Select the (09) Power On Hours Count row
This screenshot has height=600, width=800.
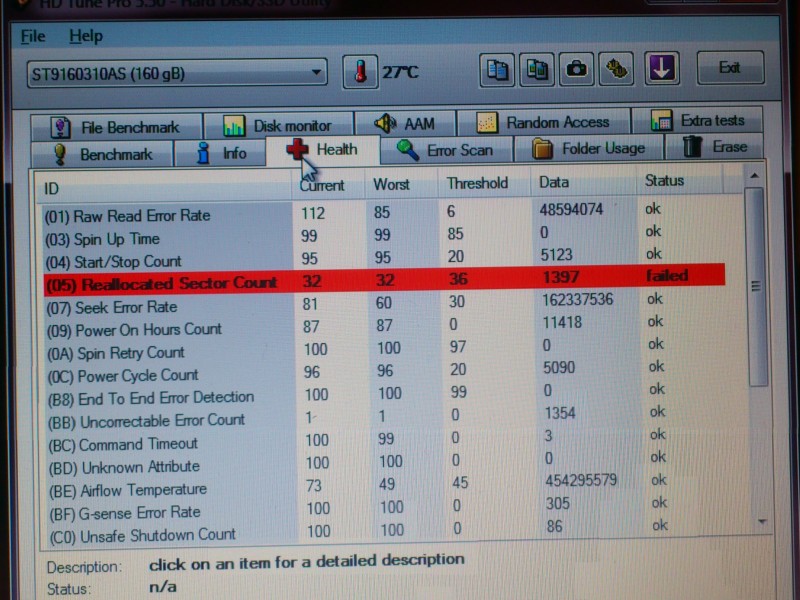384,326
